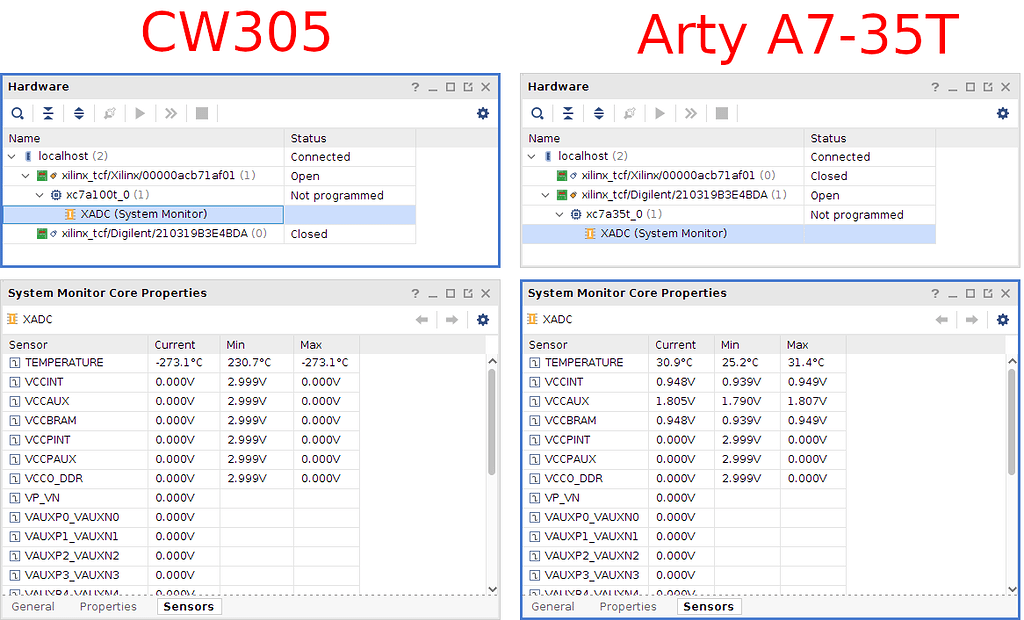1024x620 pixels.
Task: Open the Properties tab in Arty panel
Action: (628, 606)
